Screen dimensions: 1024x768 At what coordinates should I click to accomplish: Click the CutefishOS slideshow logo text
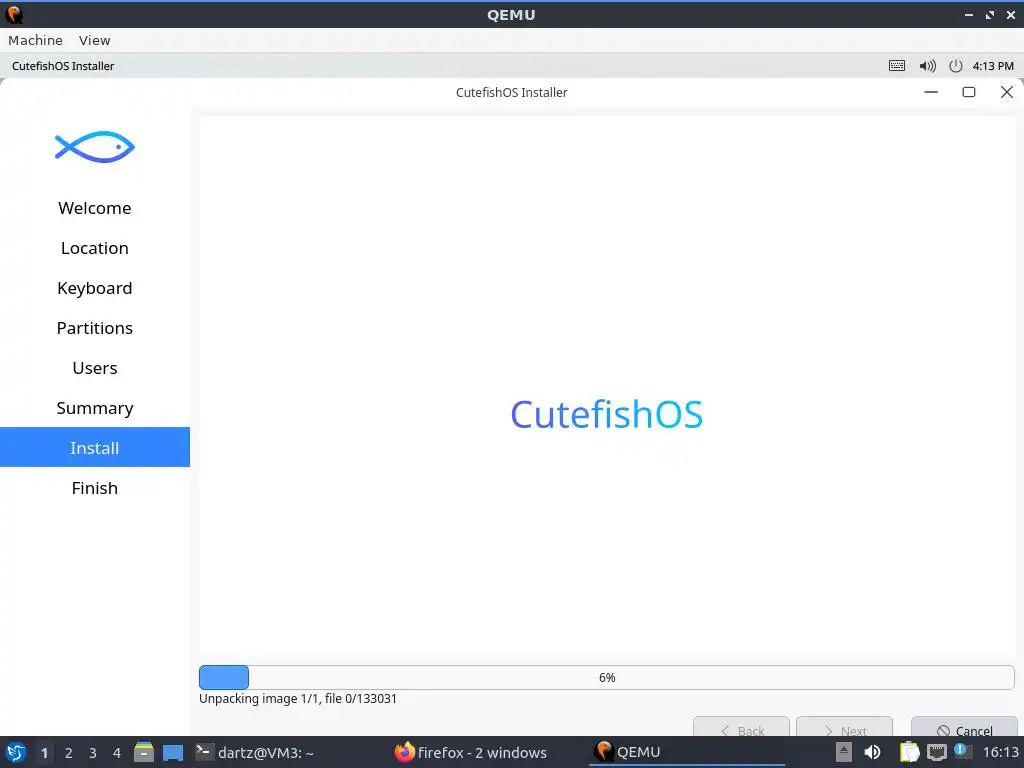coord(607,414)
